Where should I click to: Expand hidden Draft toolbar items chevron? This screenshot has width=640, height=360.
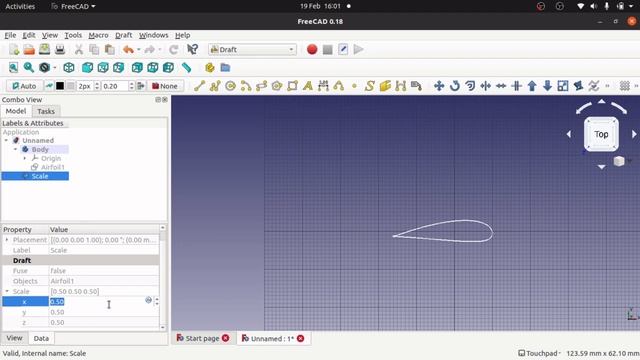(607, 86)
